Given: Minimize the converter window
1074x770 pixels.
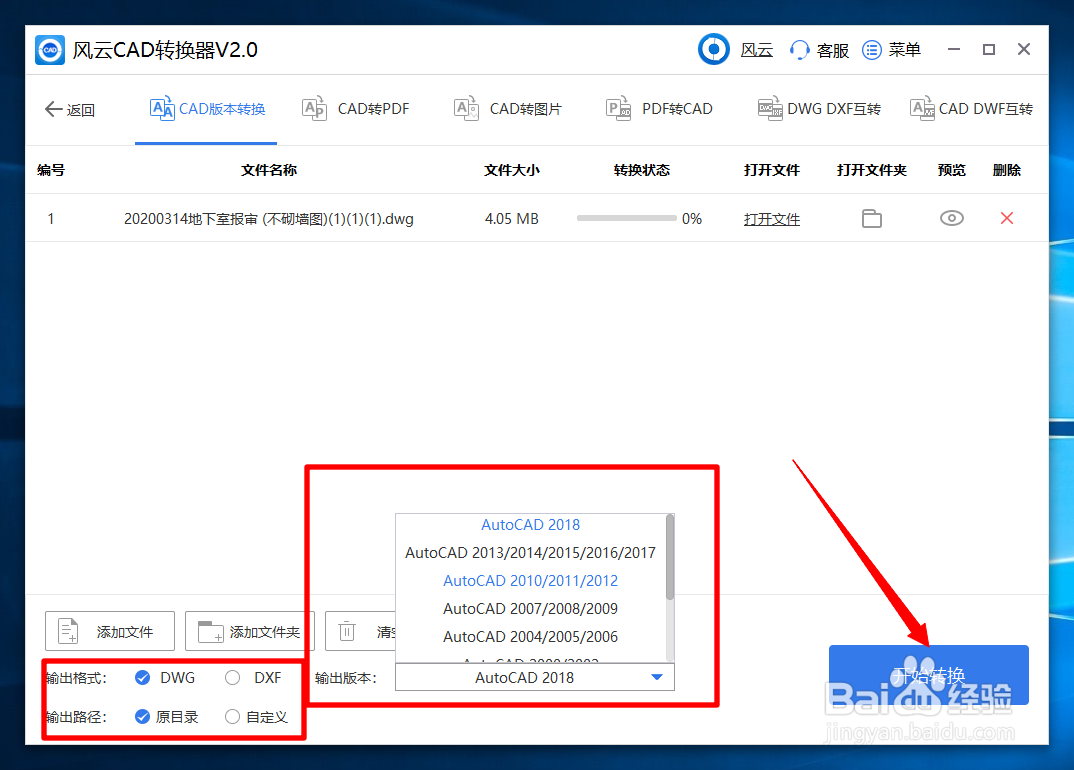Looking at the screenshot, I should tap(953, 49).
